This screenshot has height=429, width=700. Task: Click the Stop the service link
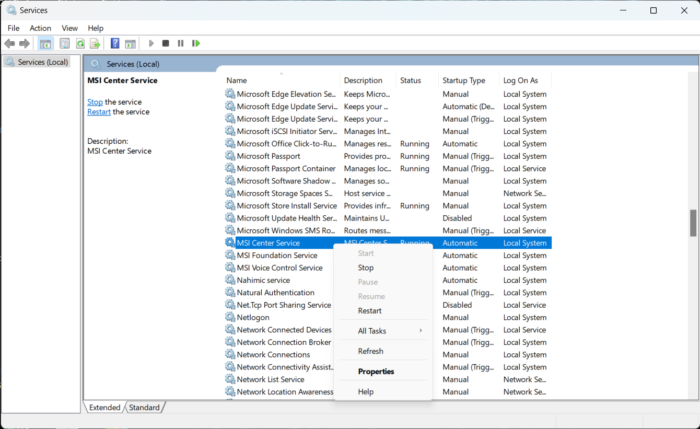pyautogui.click(x=95, y=102)
